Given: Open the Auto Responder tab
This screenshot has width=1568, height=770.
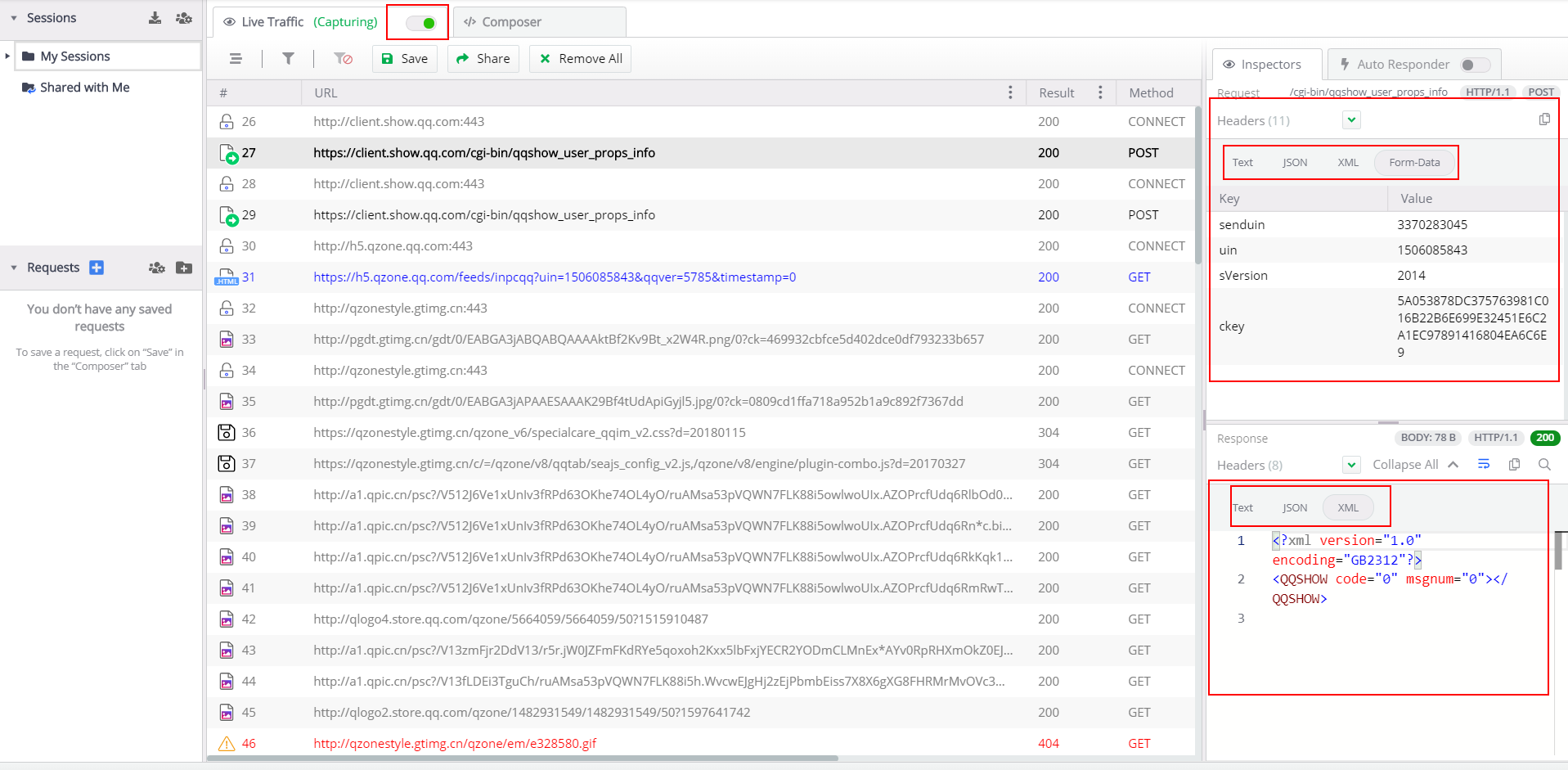Looking at the screenshot, I should coord(1415,65).
